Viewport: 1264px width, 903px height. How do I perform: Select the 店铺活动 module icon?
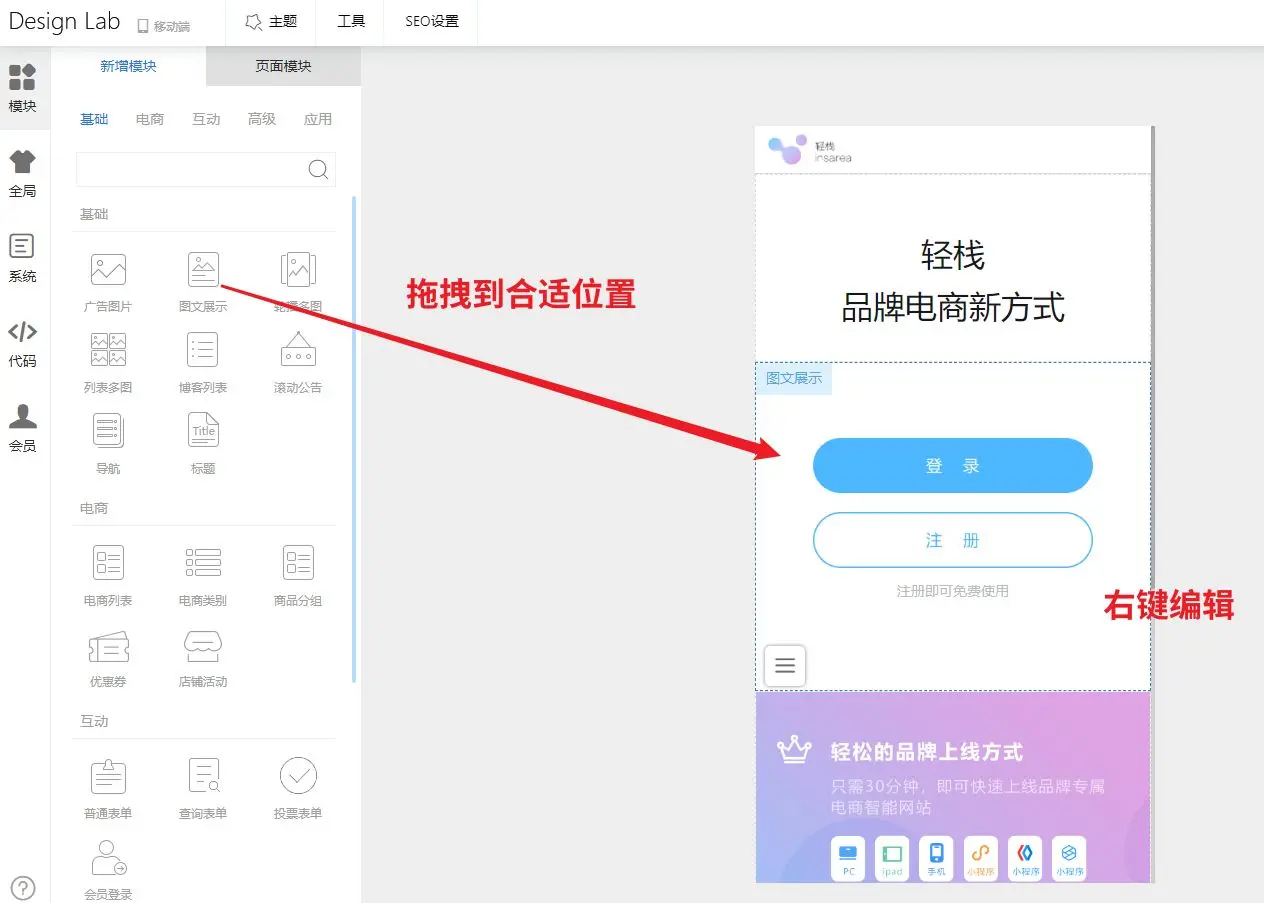tap(203, 647)
